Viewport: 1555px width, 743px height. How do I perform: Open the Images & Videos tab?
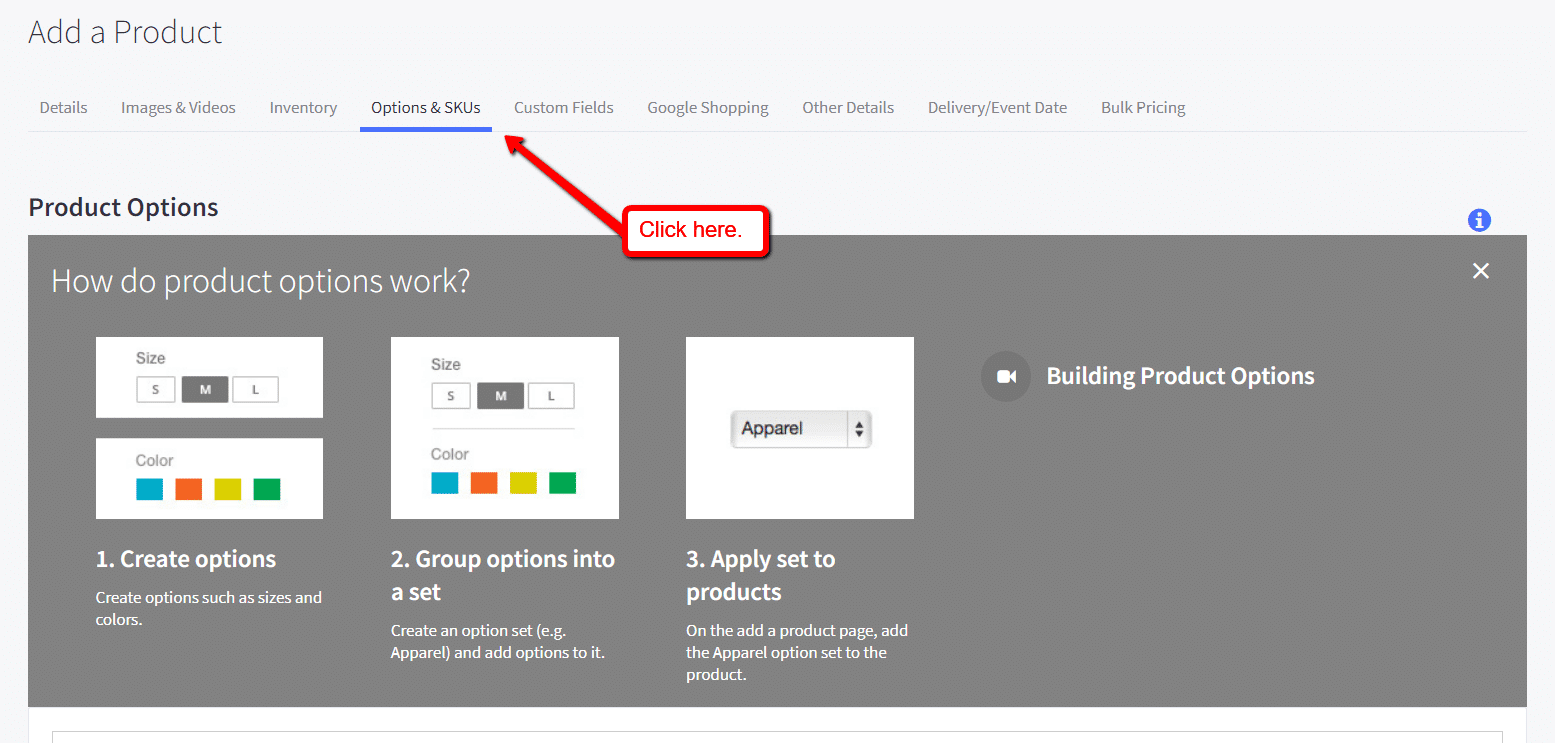pos(178,107)
